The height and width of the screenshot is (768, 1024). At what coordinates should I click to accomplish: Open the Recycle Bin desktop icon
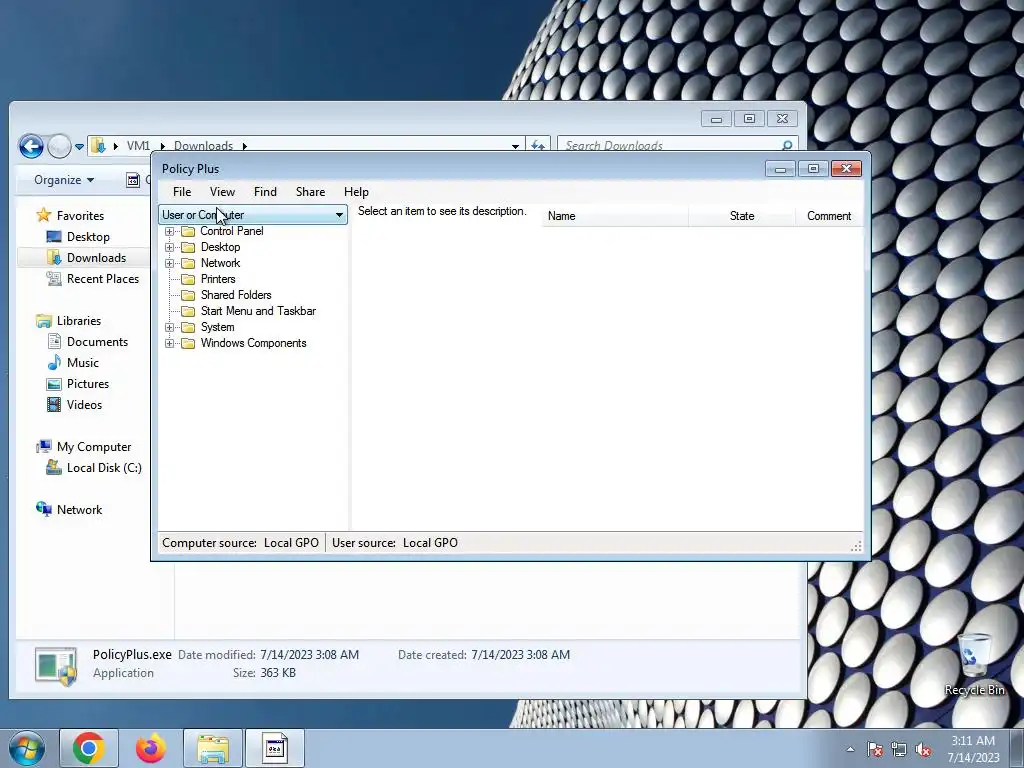click(x=974, y=665)
